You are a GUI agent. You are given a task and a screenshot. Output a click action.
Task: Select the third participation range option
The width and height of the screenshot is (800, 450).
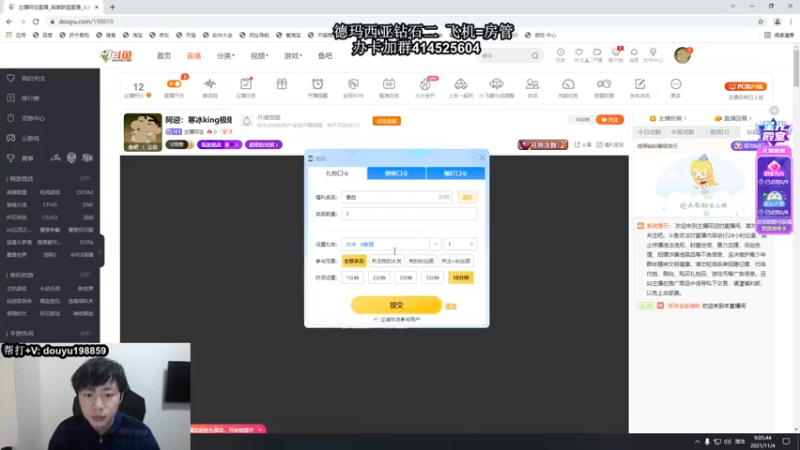pos(421,261)
